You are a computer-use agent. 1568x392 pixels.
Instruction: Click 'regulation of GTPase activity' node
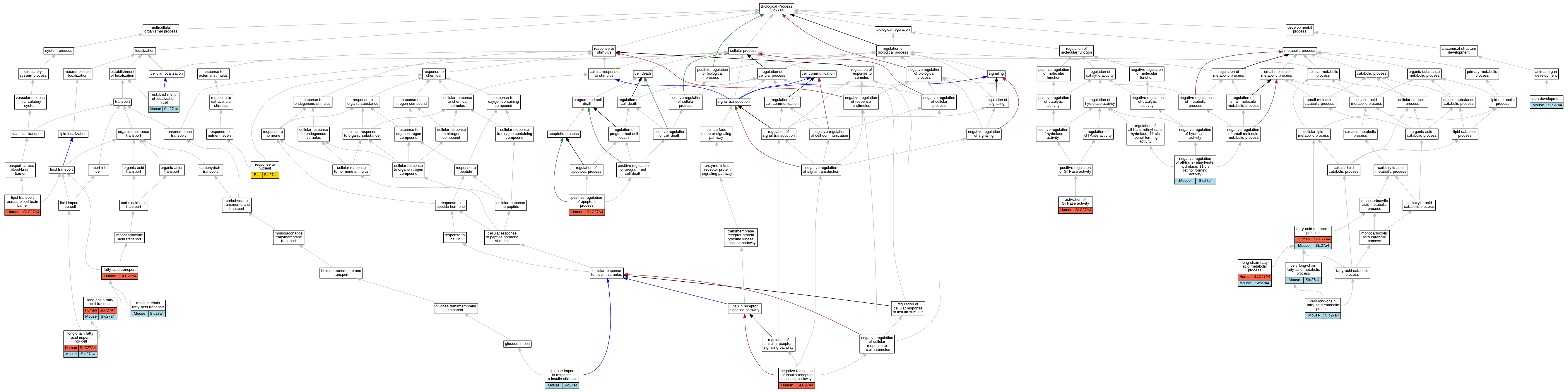tap(1098, 134)
